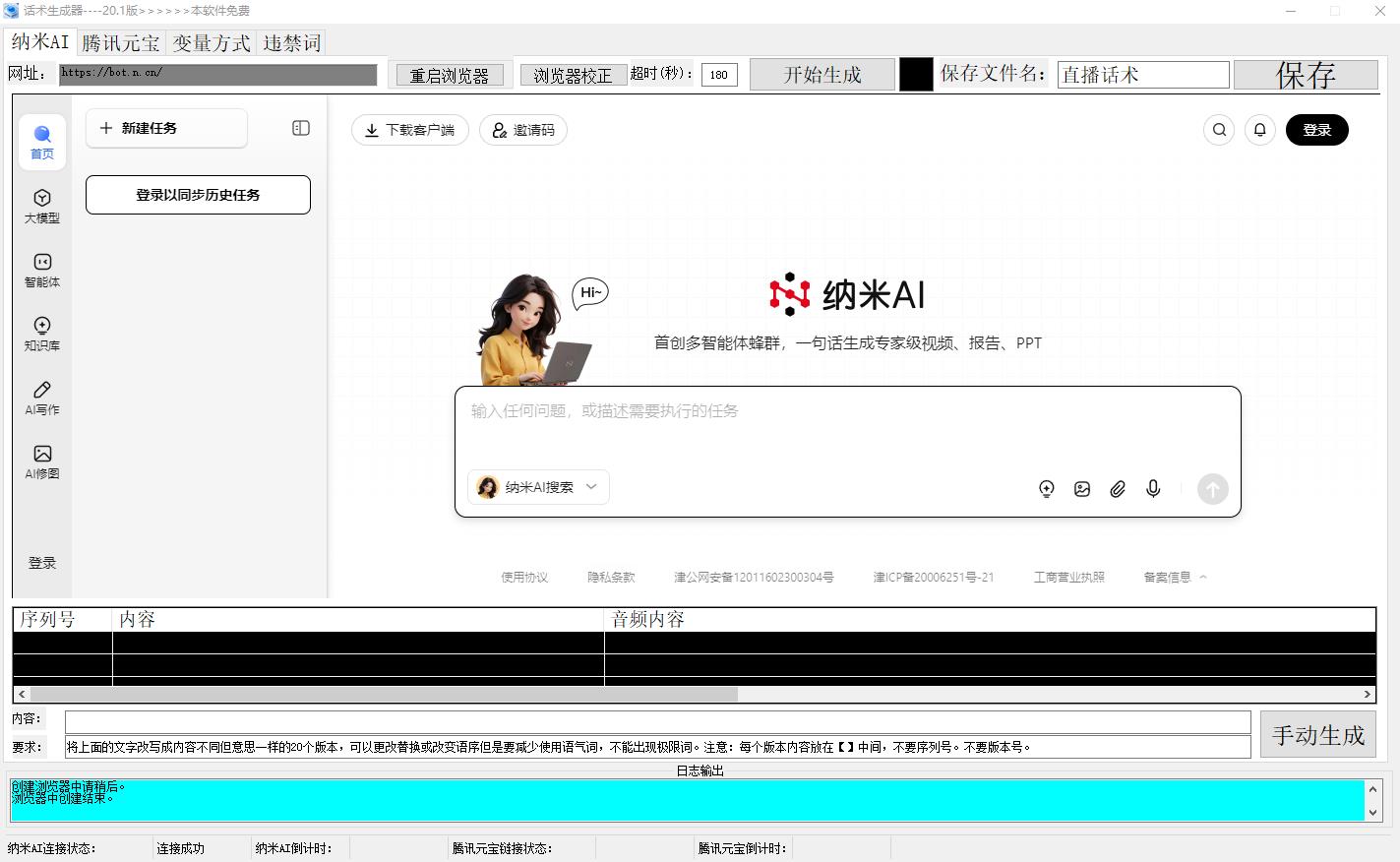Click the app icon in title bar
The height and width of the screenshot is (862, 1400).
[x=11, y=11]
